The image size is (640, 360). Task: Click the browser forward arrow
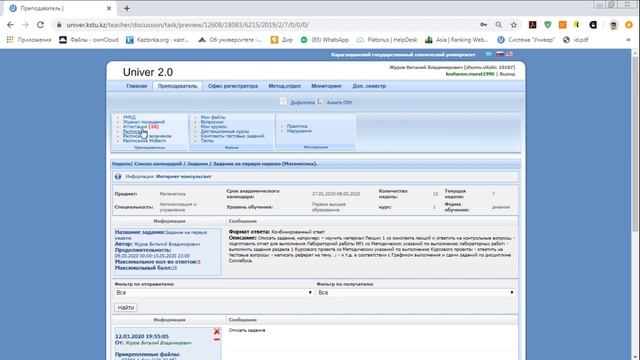25,25
